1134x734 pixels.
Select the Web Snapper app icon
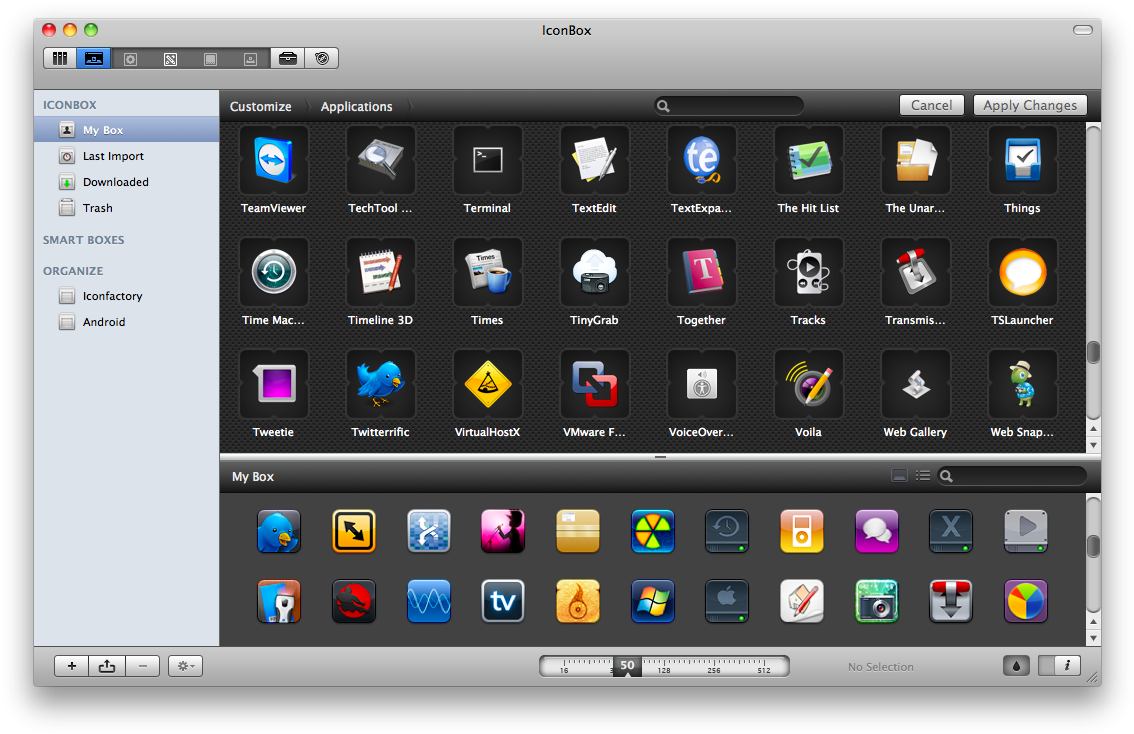(1023, 384)
